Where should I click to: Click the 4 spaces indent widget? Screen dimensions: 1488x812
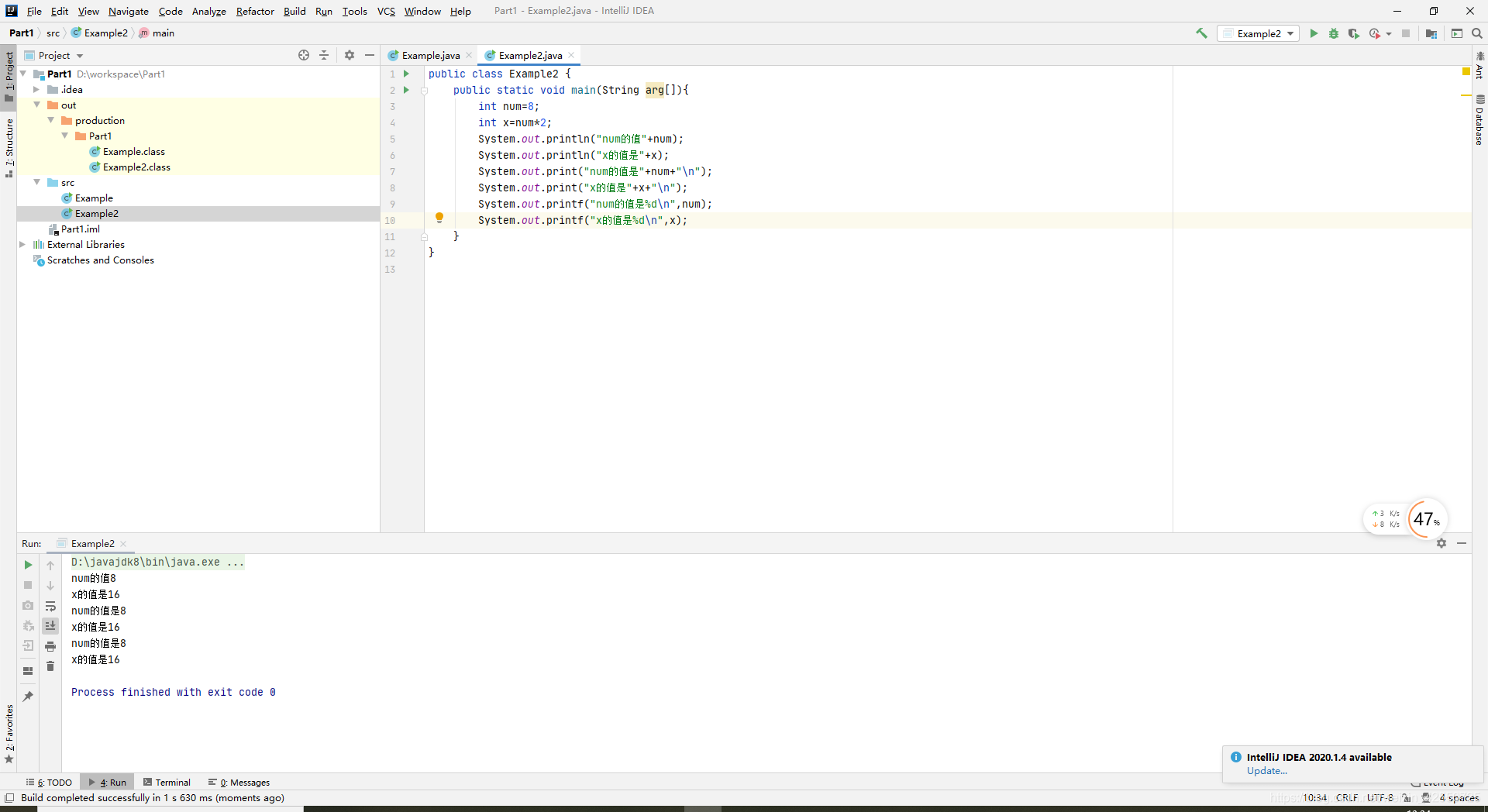tap(1459, 797)
